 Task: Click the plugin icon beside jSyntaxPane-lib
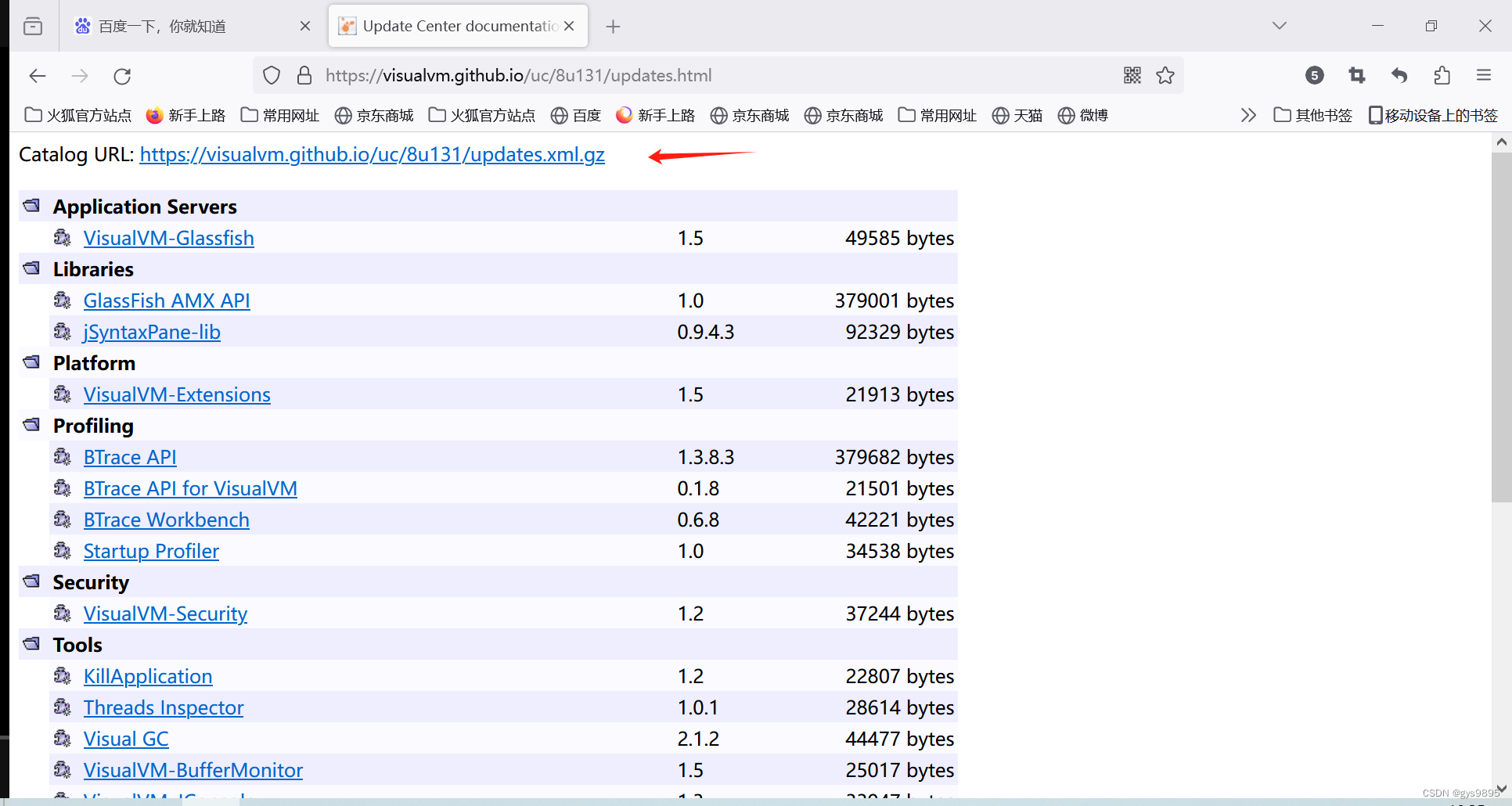(x=63, y=331)
